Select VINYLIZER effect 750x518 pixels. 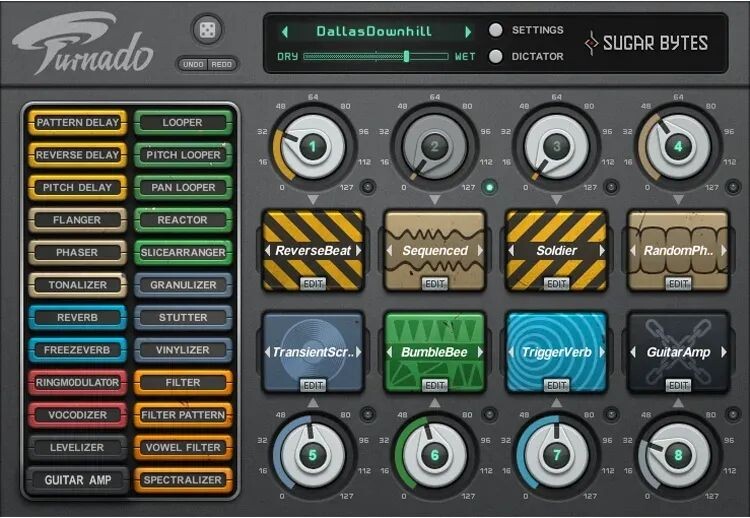(183, 350)
